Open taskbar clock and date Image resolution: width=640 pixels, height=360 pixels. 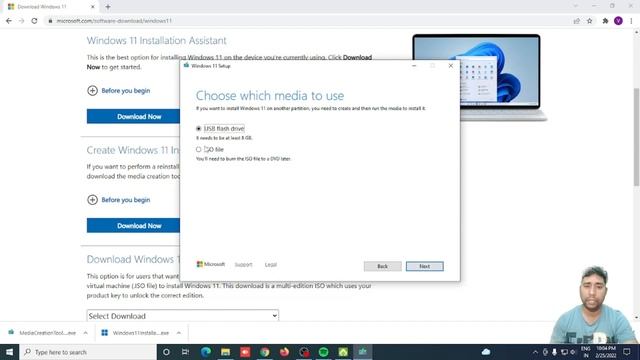(x=606, y=352)
